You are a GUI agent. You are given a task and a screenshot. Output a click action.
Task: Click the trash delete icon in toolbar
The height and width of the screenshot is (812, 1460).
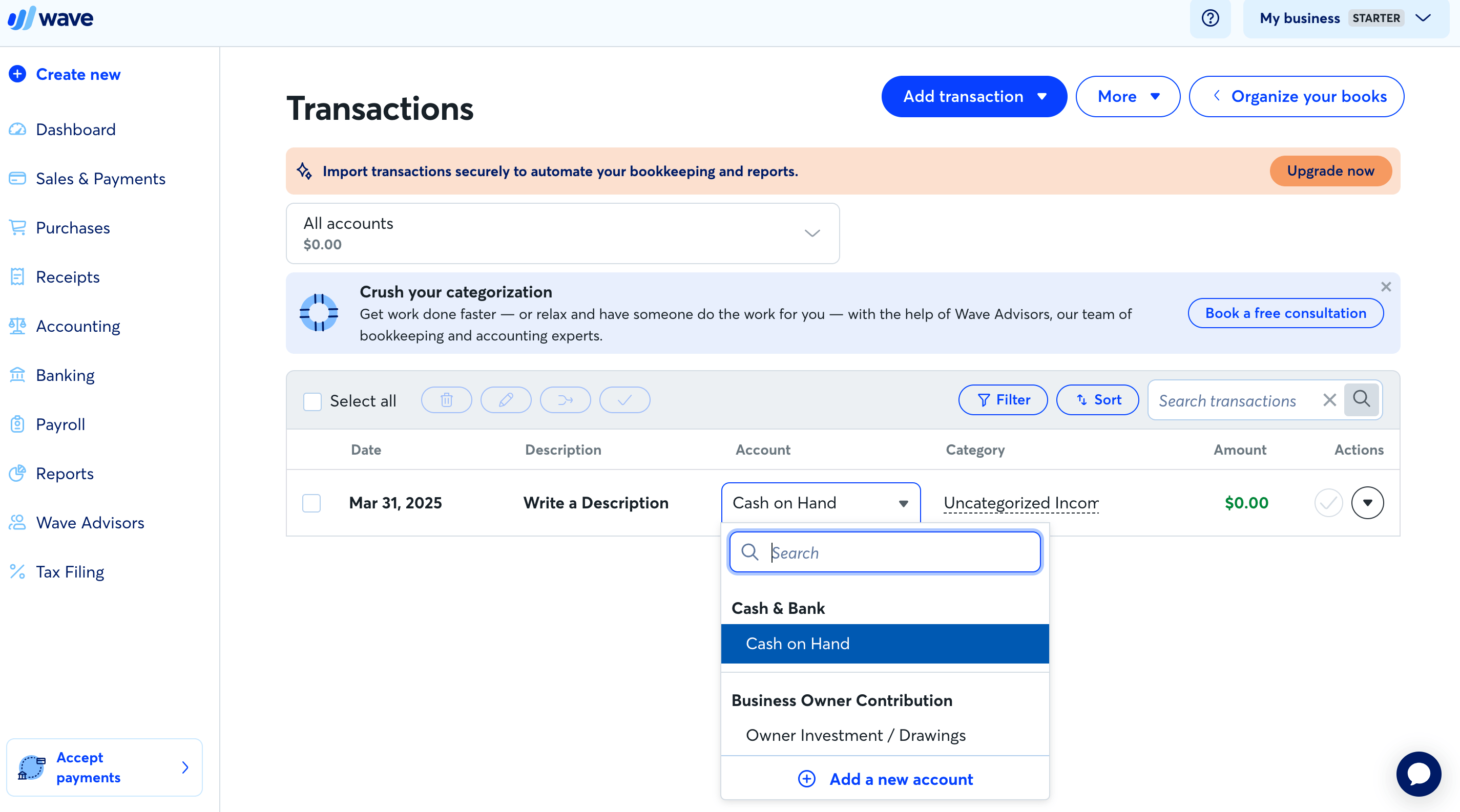[447, 400]
